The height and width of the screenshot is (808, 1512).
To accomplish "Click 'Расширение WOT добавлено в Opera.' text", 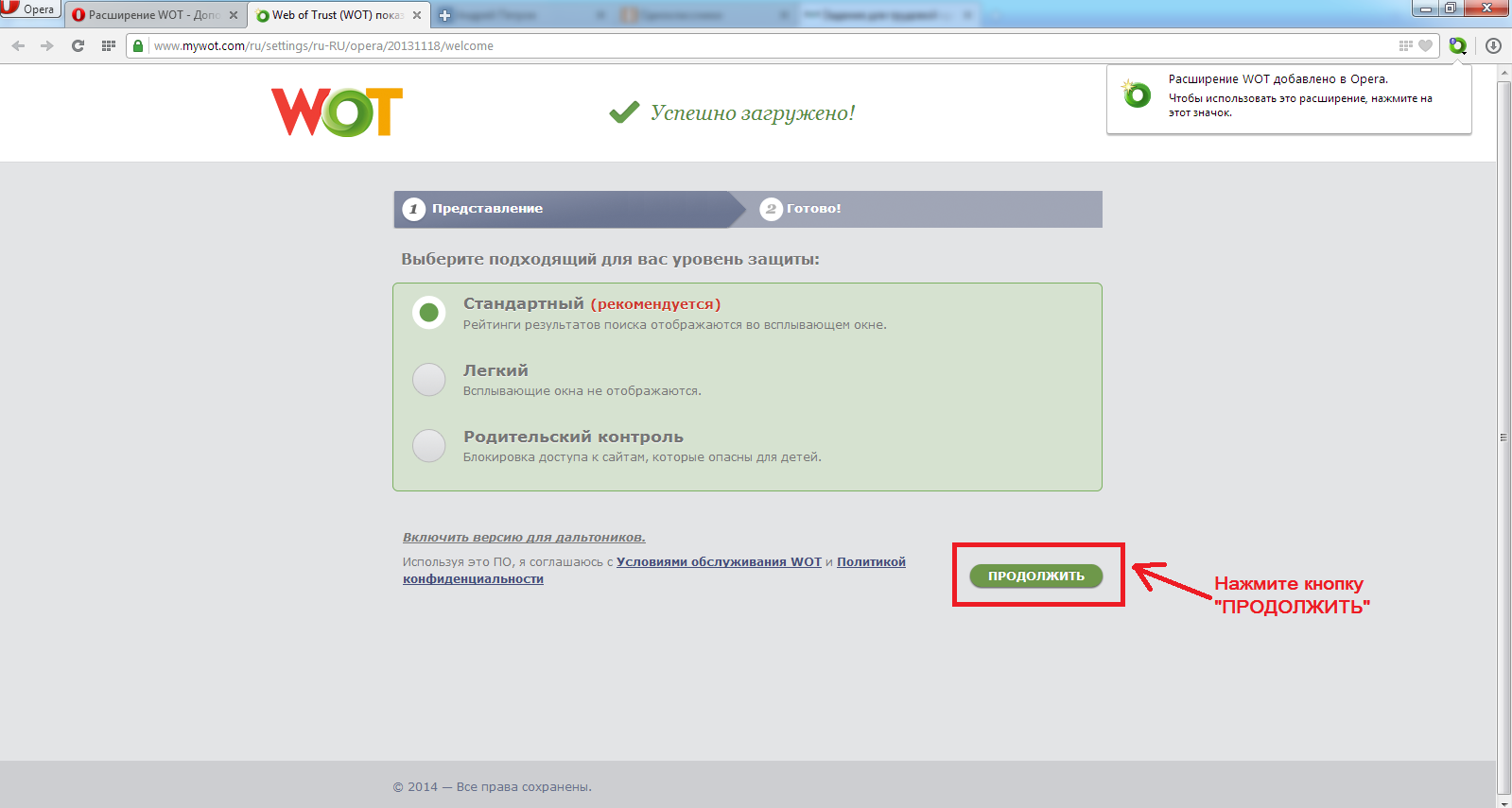I will (1278, 79).
